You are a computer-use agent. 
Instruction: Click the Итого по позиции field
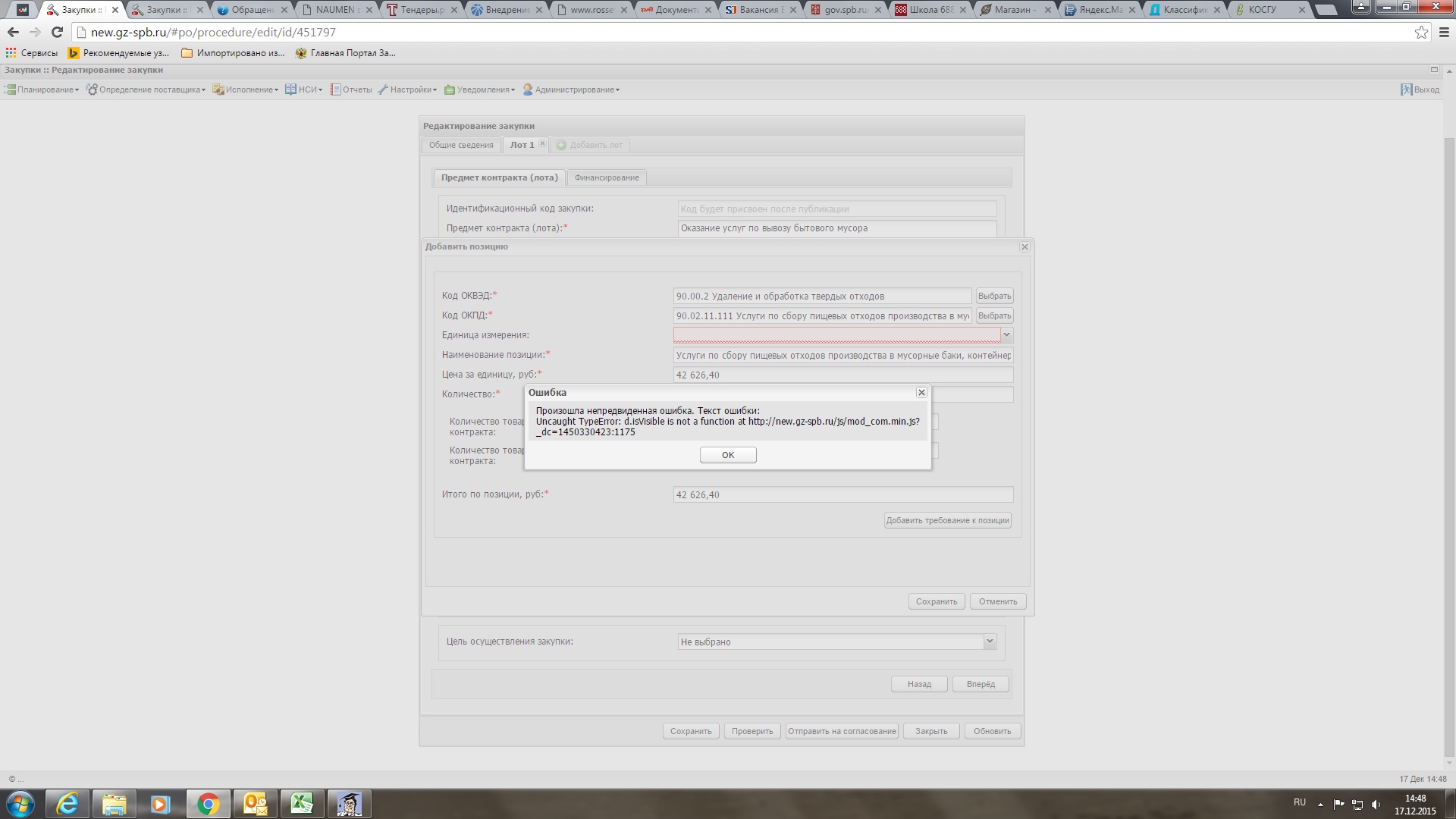(843, 494)
